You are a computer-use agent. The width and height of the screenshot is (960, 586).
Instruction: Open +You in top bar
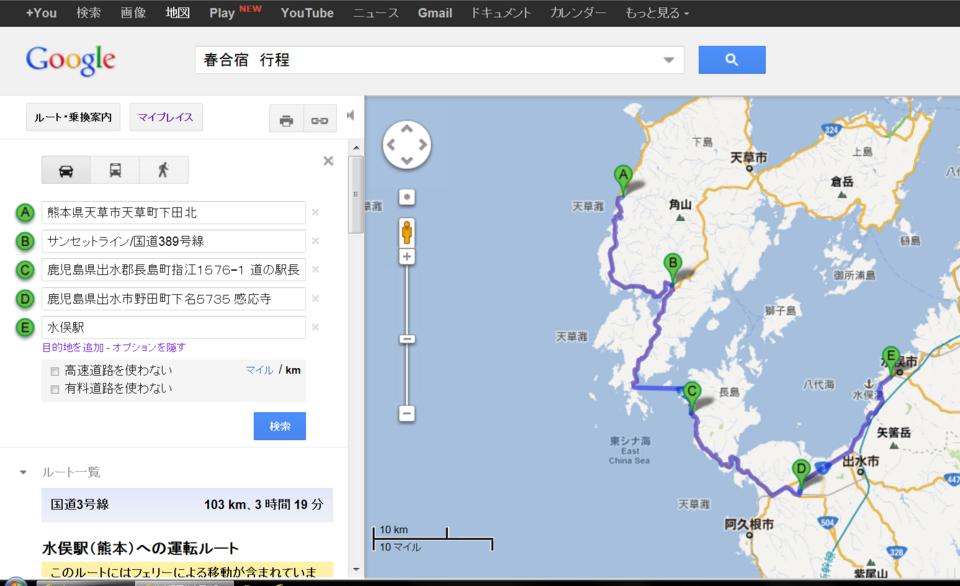pyautogui.click(x=41, y=13)
